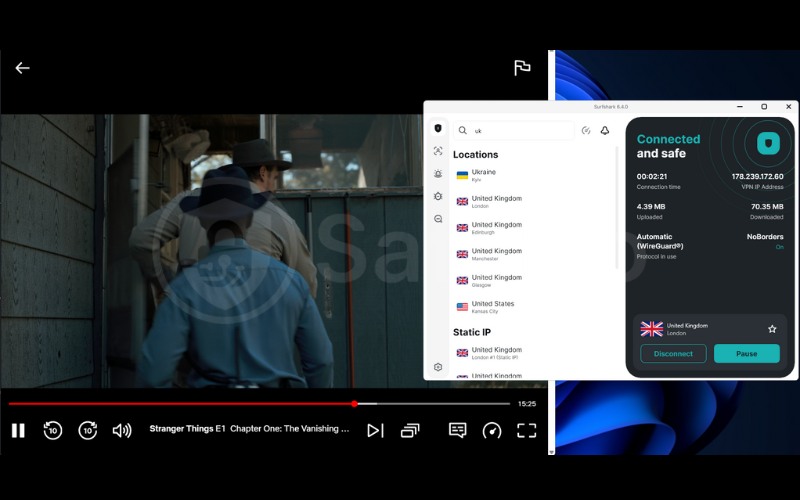Open the Surfshark VPN shield tab
The image size is (800, 500).
click(x=438, y=129)
